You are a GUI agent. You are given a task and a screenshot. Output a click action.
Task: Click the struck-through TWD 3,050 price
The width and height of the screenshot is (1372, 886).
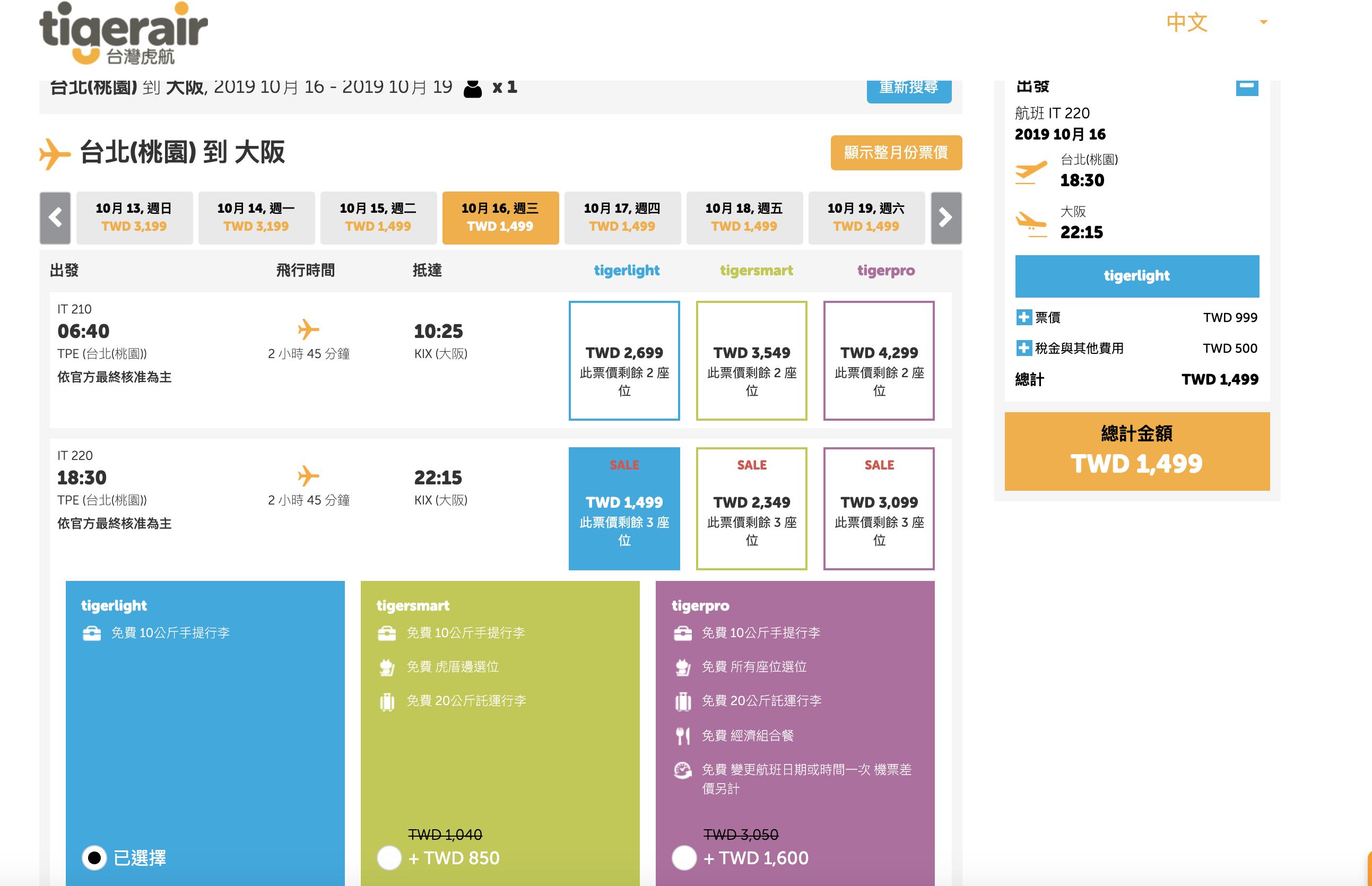(x=740, y=833)
